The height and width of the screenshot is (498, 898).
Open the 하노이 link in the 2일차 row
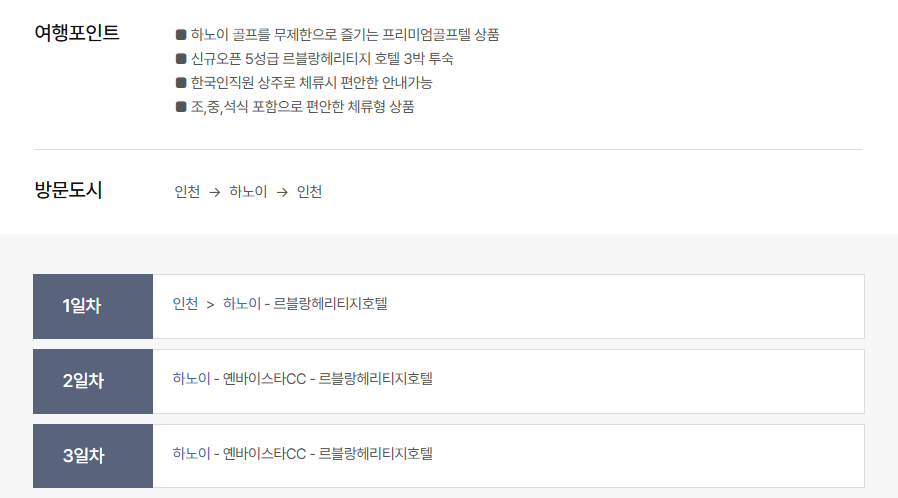pos(191,379)
